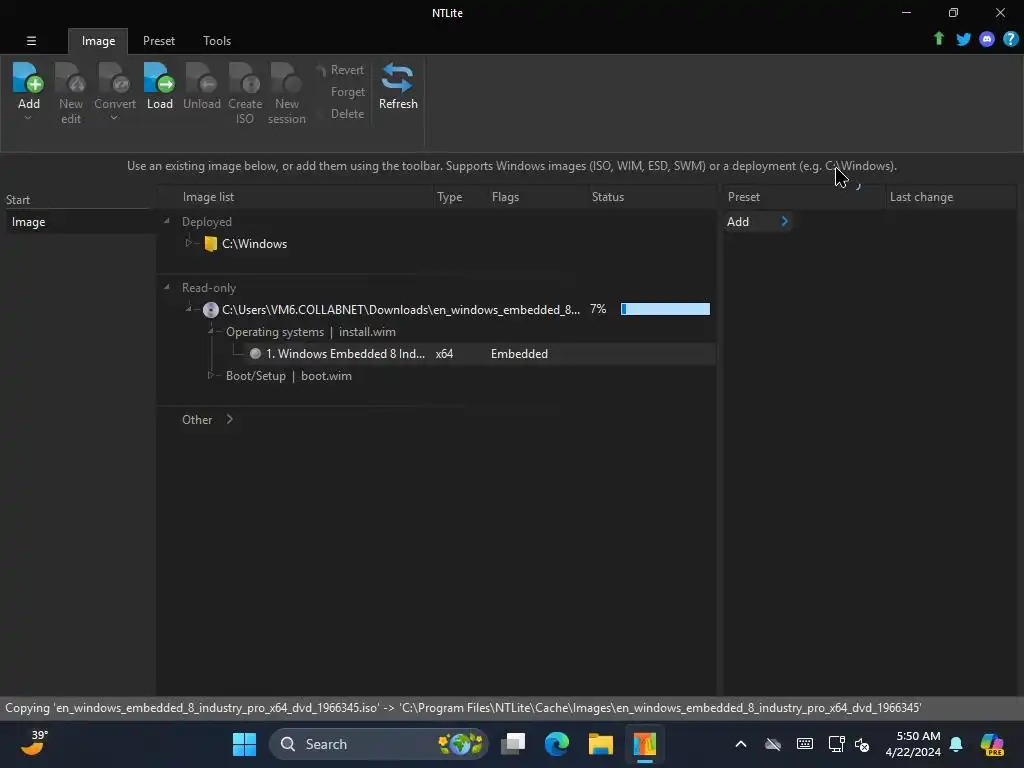Screen dimensions: 1024x768
Task: Show hidden system tray icons
Action: (x=741, y=744)
